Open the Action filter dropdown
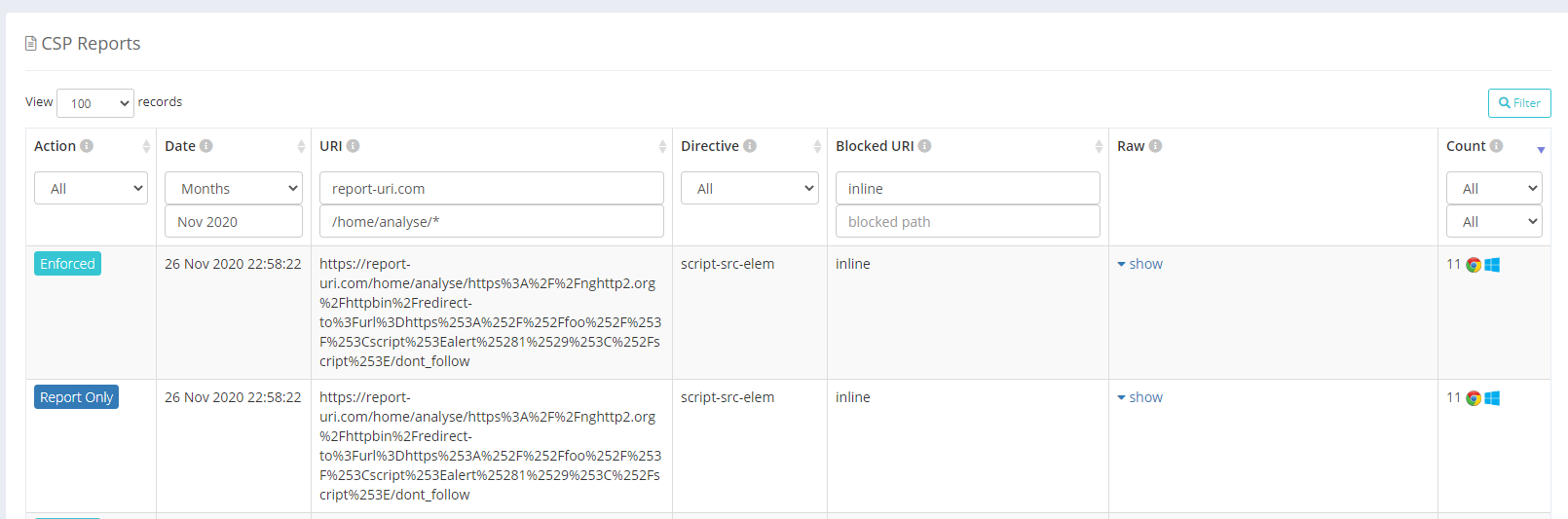The image size is (1568, 519). click(92, 189)
